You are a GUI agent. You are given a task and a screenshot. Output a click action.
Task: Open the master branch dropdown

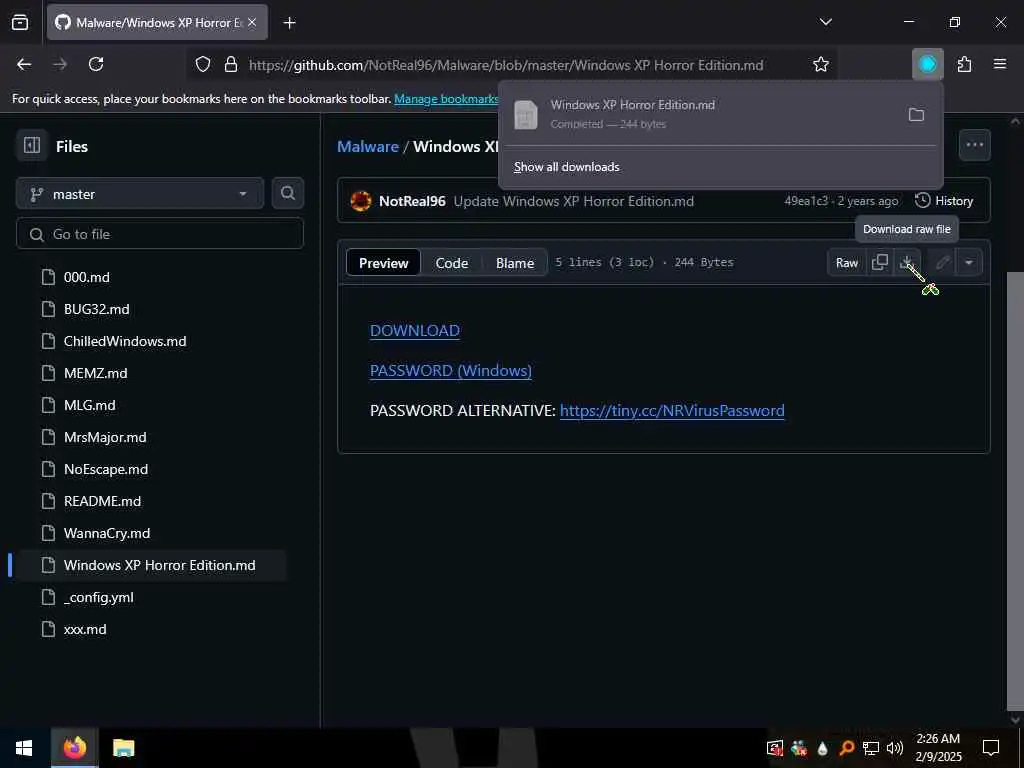(140, 194)
